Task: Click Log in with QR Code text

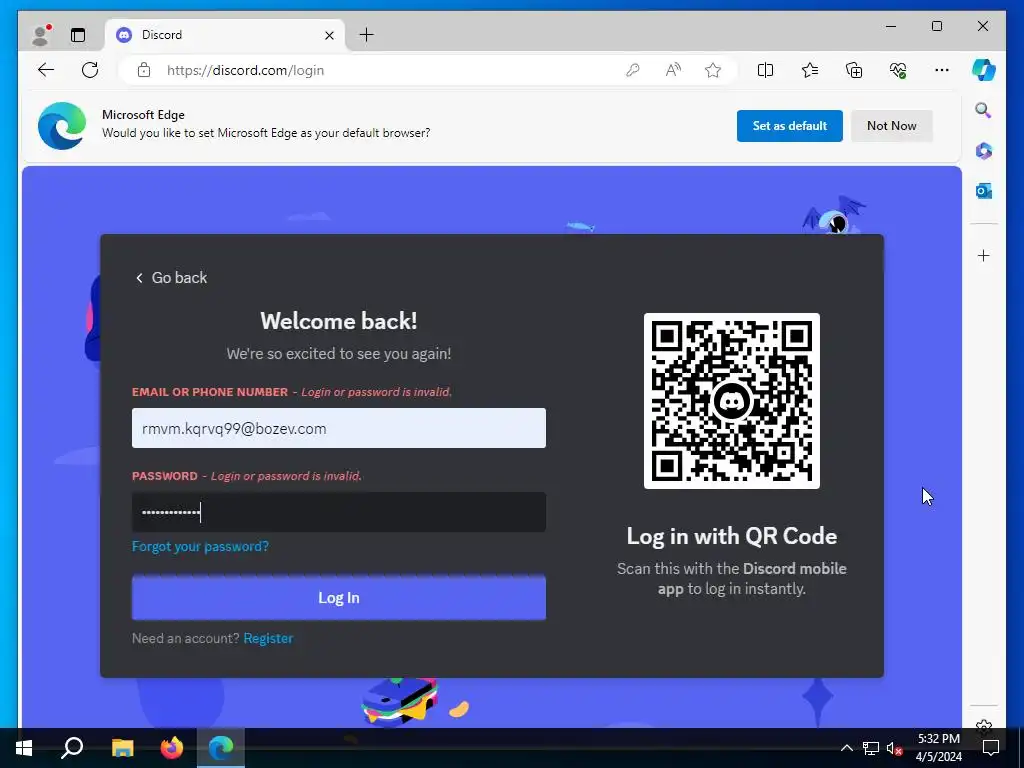Action: (731, 536)
